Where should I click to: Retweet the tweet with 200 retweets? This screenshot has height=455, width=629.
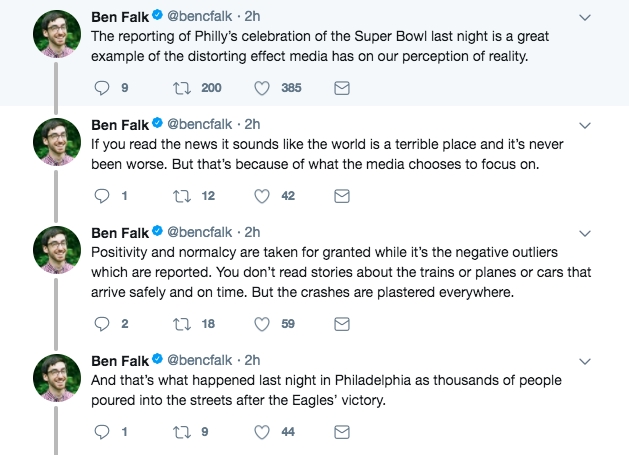click(182, 88)
